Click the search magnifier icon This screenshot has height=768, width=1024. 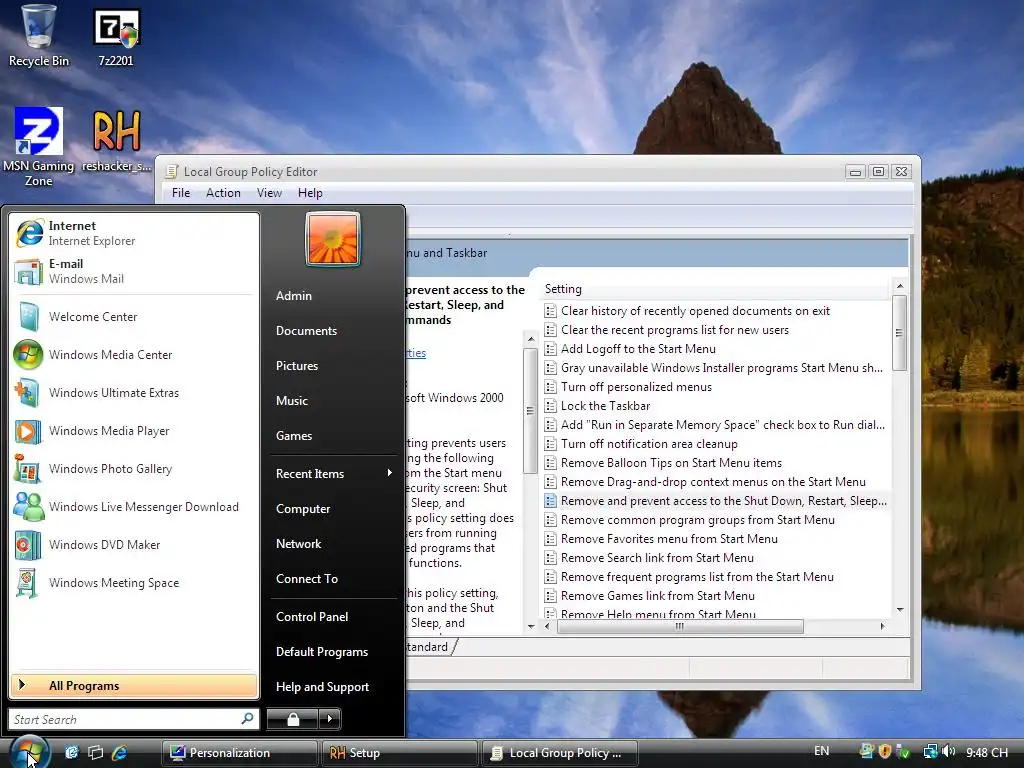tap(247, 719)
